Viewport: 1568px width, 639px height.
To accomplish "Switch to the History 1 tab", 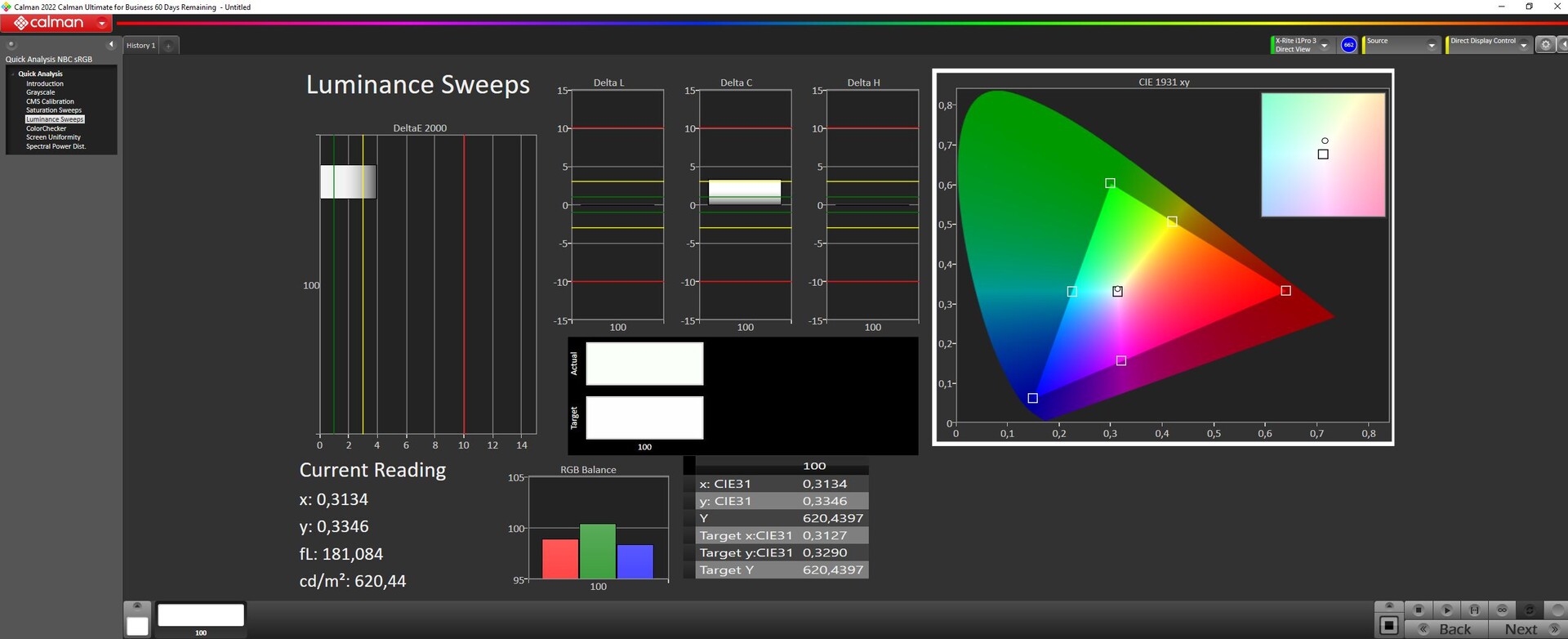I will click(x=140, y=46).
